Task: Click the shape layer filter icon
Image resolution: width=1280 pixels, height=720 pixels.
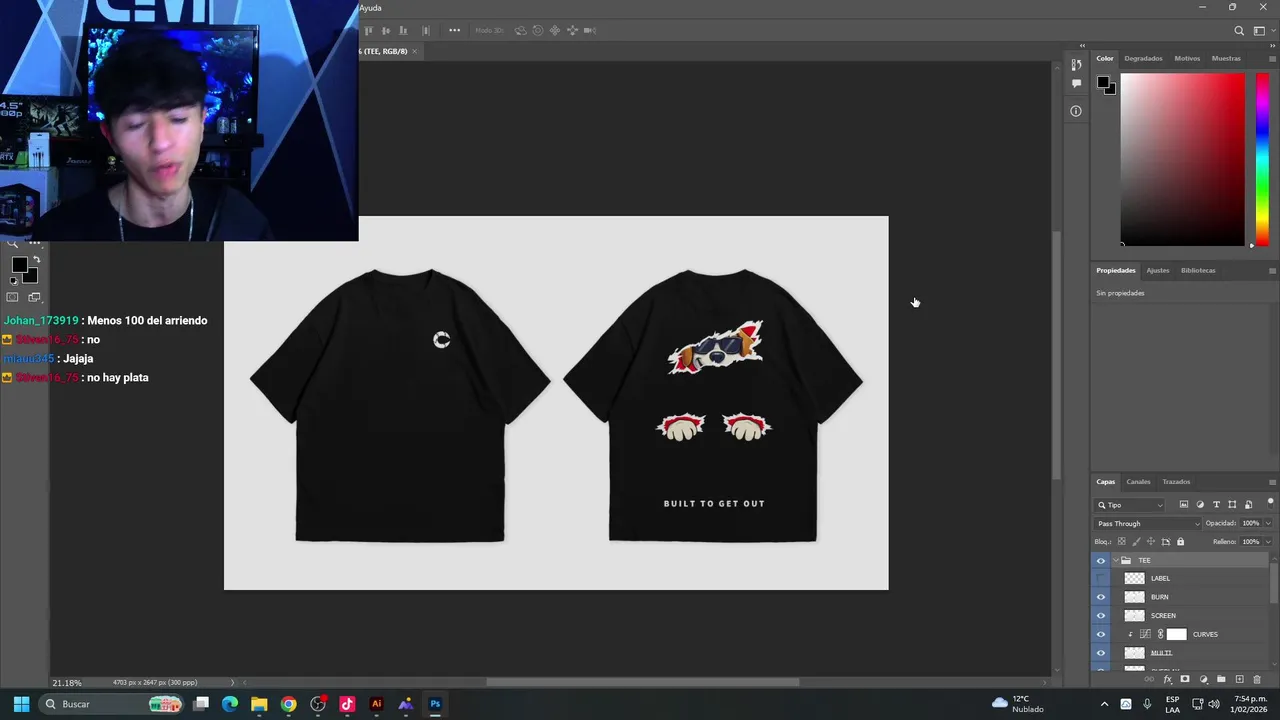Action: click(x=1232, y=505)
